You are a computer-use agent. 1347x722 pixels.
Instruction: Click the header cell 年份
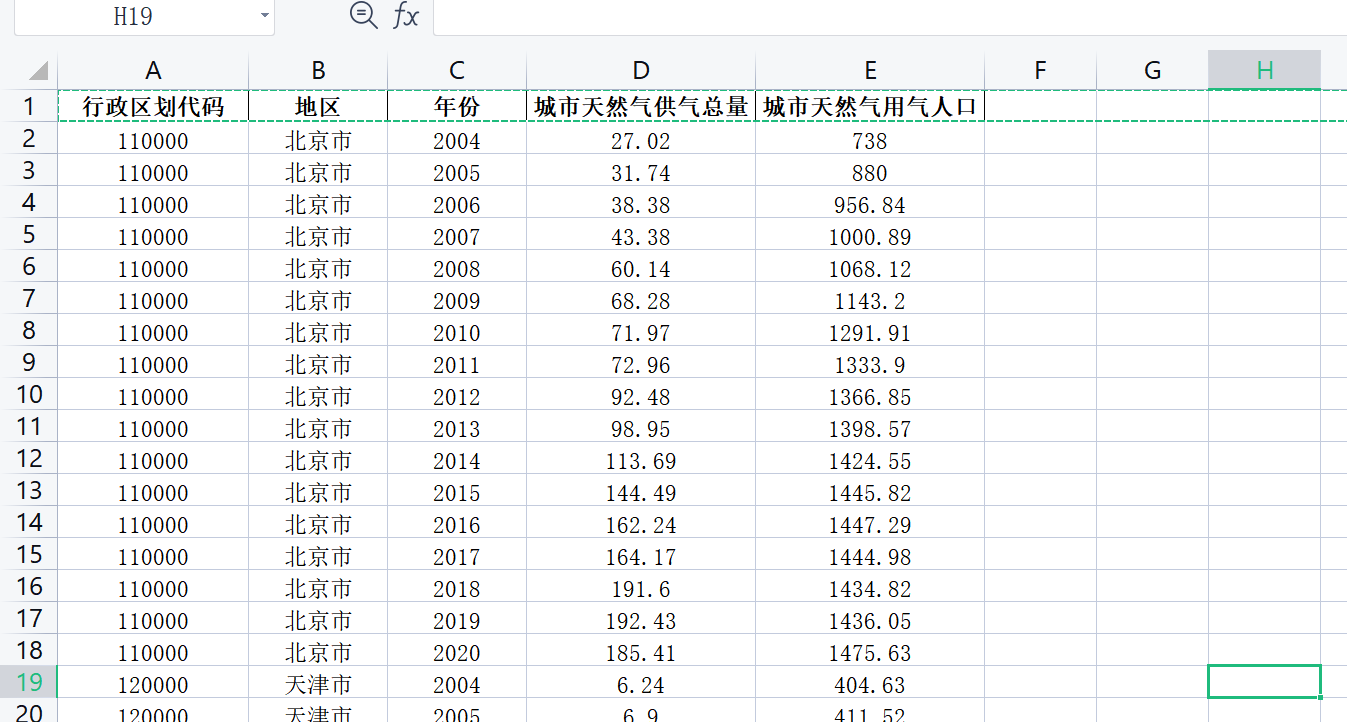[457, 106]
